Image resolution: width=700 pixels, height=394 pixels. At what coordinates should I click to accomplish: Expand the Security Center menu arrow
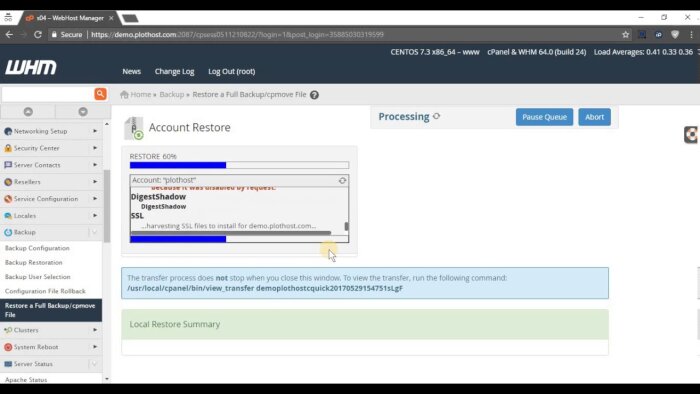[95, 148]
